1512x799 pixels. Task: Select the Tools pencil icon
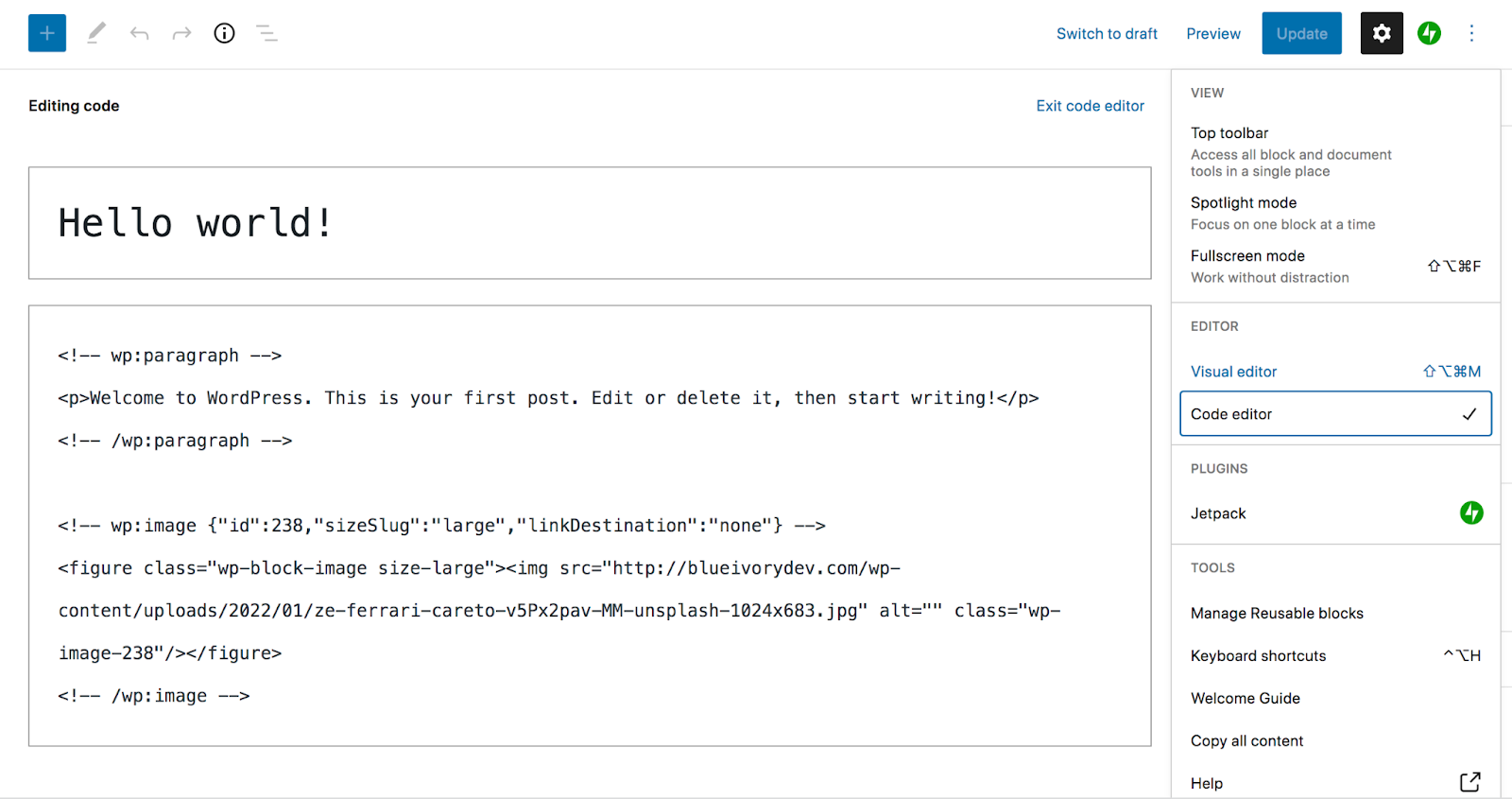[x=96, y=33]
